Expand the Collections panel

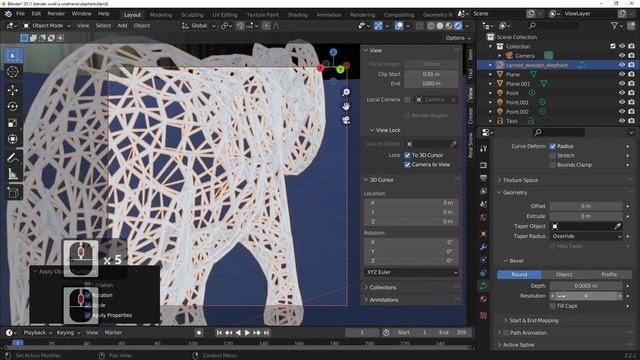382,287
